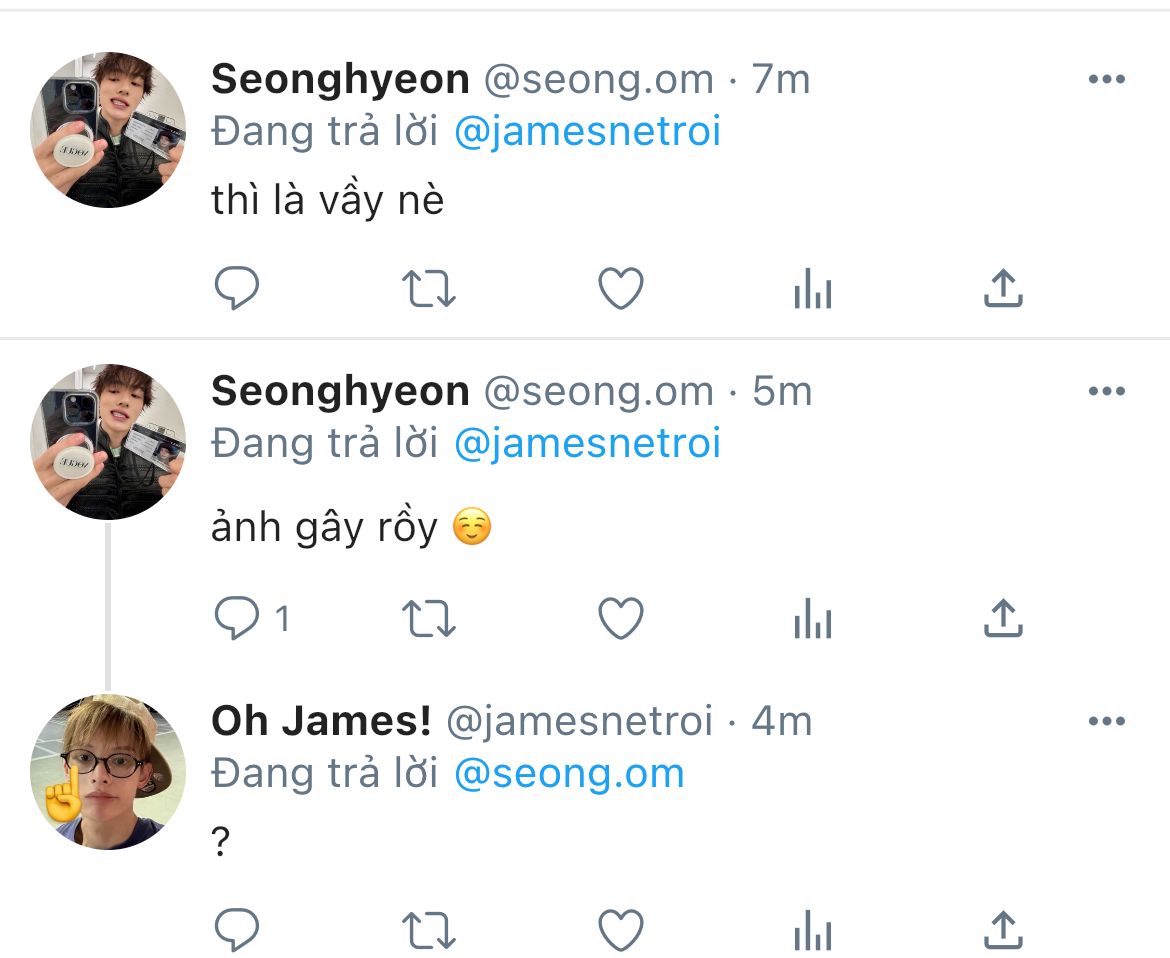Open more options on Oh James!'s reply
The width and height of the screenshot is (1170, 958).
click(x=1106, y=721)
